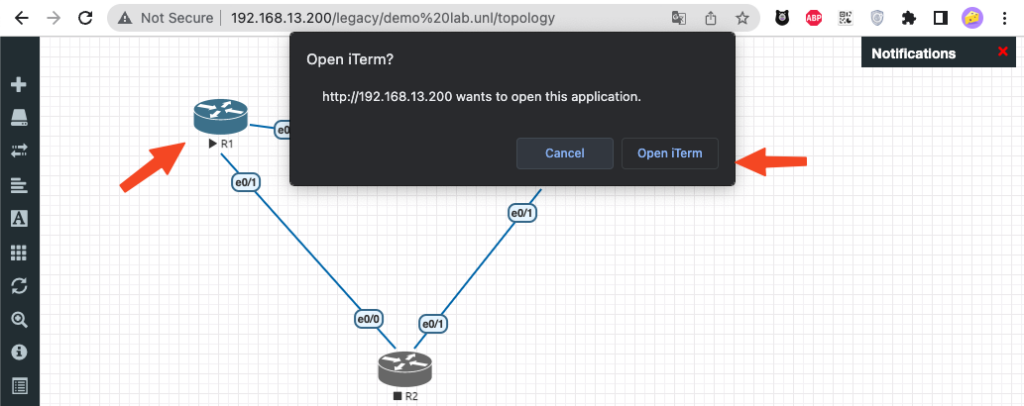Close the Notifications panel
1024x406 pixels.
click(1003, 52)
